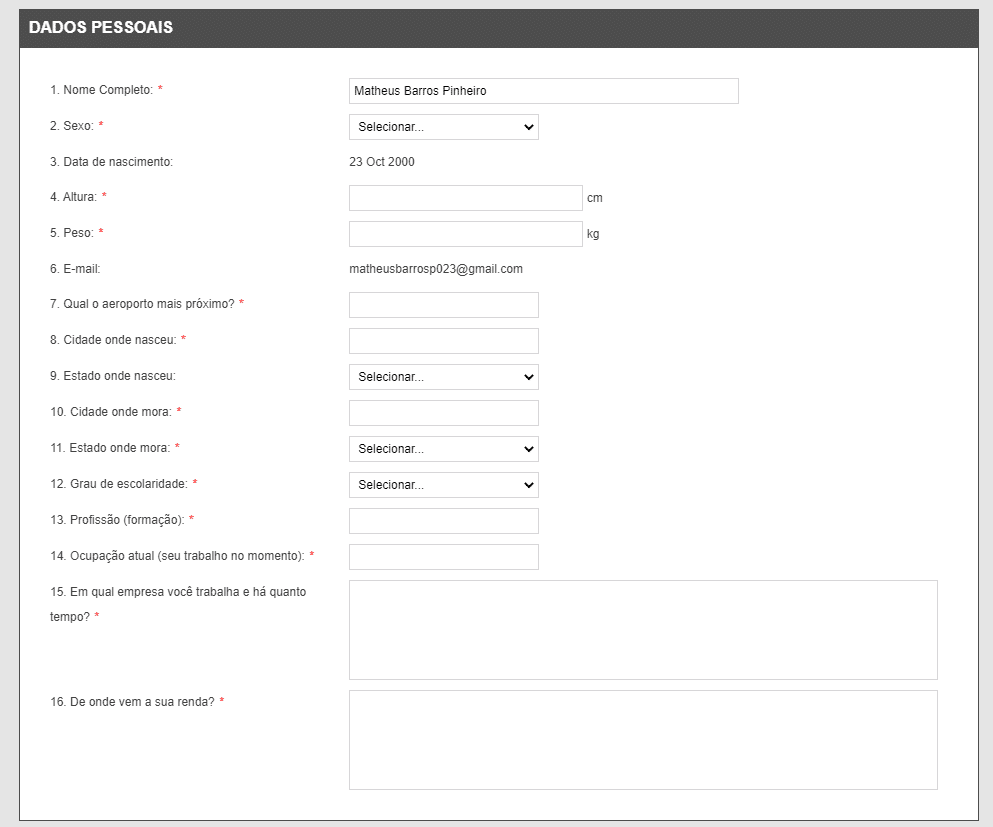
Task: Expand the Grau de escolaridade dropdown
Action: pyautogui.click(x=443, y=485)
